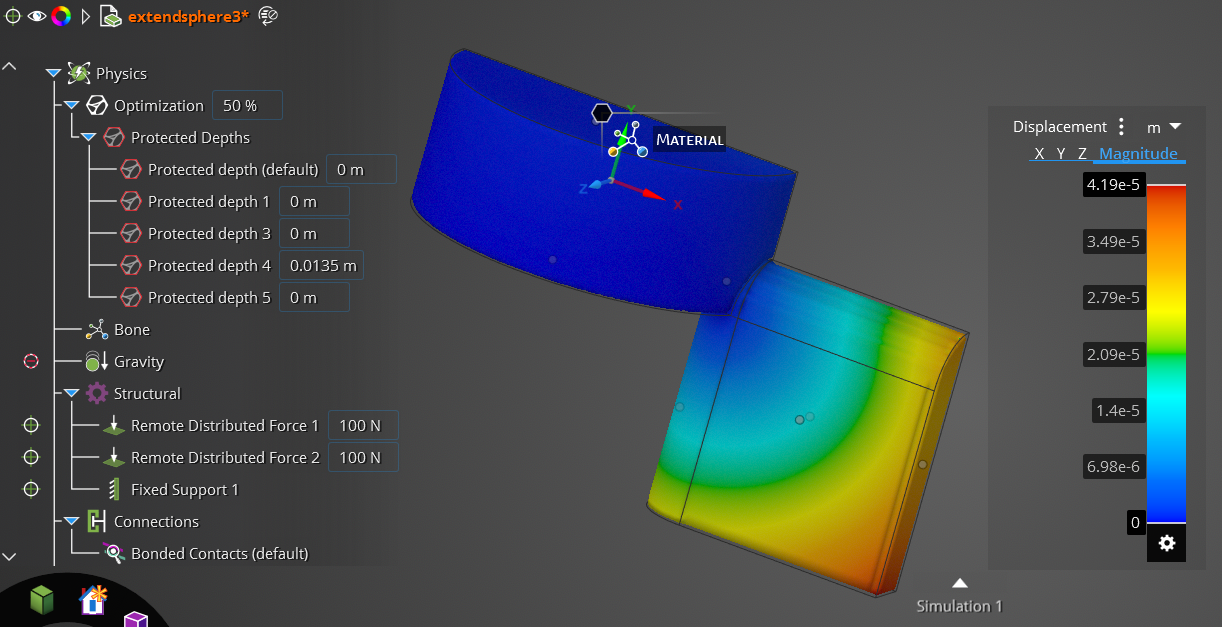Select the extendsphere3* document title
The width and height of the screenshot is (1222, 627).
[x=188, y=16]
